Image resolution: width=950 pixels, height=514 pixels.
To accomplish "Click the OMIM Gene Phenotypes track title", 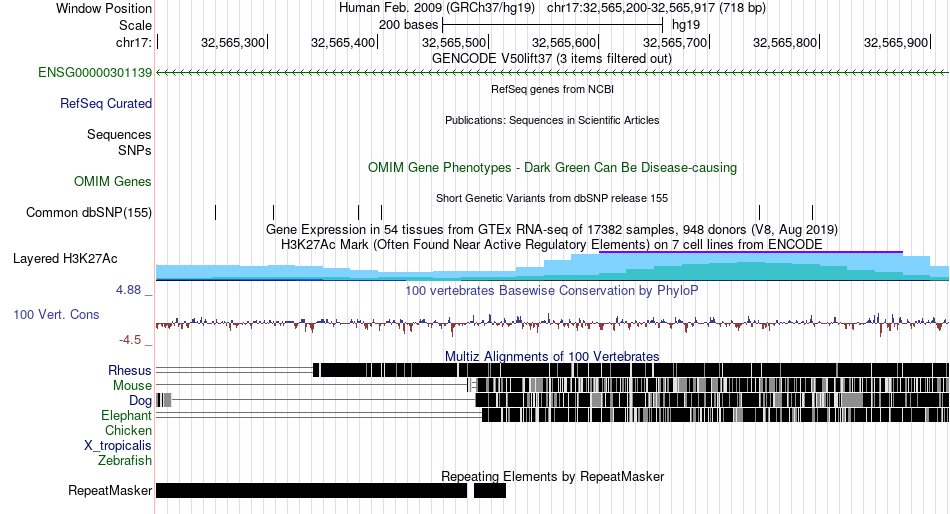I will point(552,168).
